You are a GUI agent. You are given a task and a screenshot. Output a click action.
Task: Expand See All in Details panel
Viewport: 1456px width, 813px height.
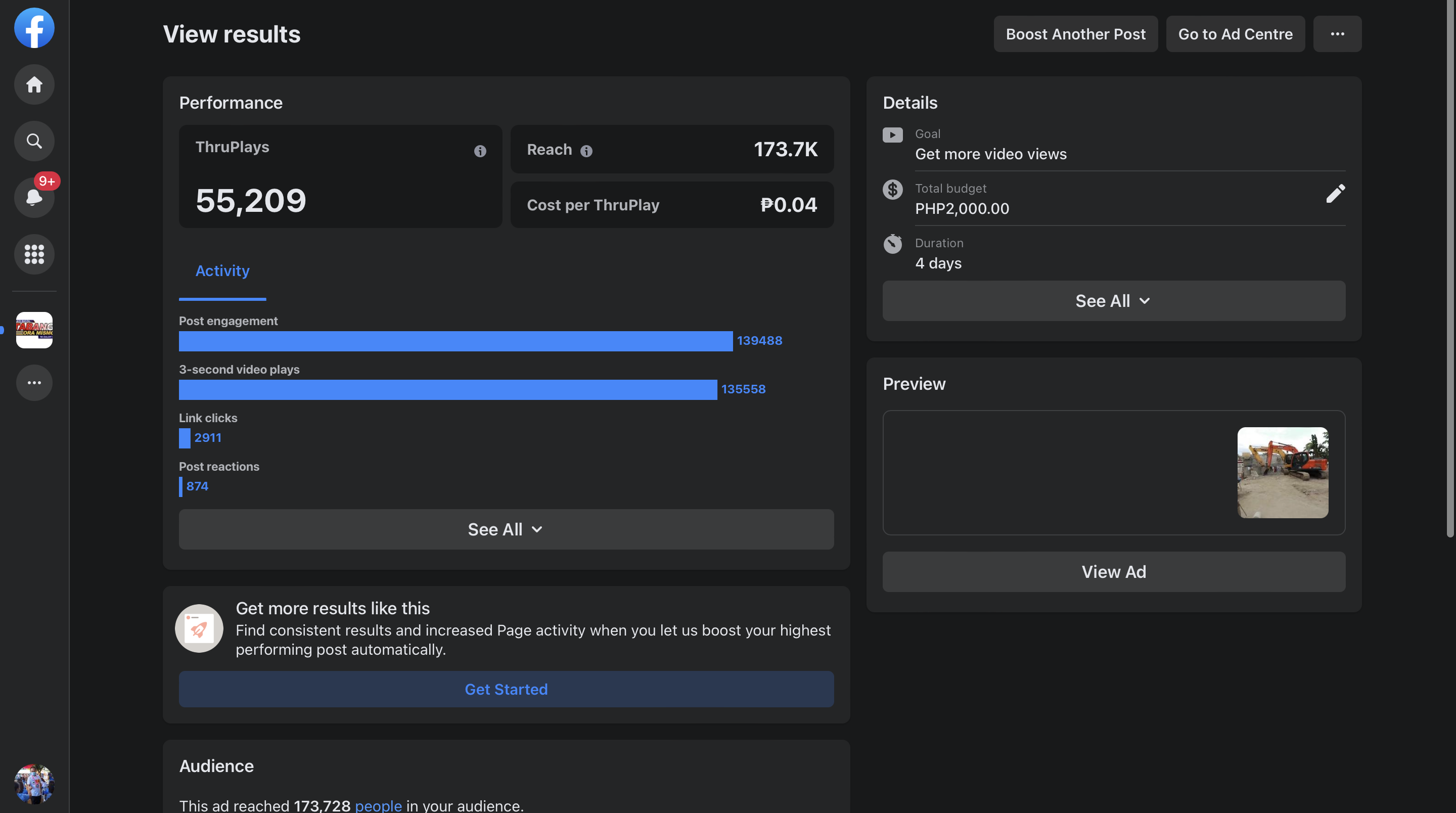[x=1113, y=301]
